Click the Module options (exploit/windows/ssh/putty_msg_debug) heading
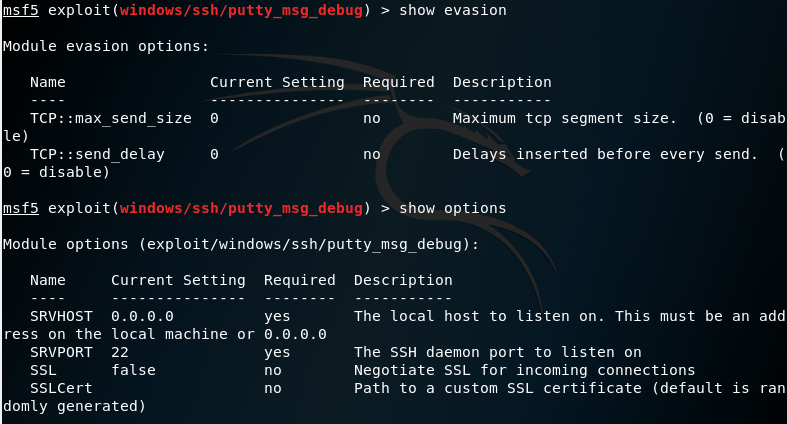 (x=241, y=244)
